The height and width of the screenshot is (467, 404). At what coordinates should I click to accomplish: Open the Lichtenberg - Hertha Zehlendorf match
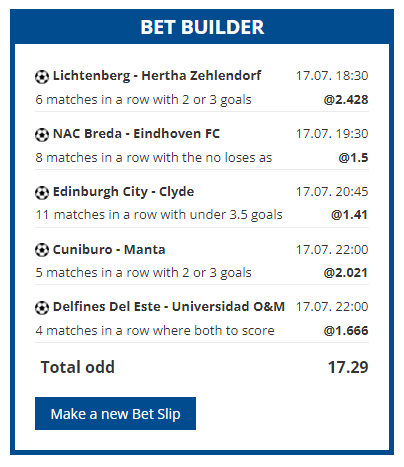pos(157,76)
